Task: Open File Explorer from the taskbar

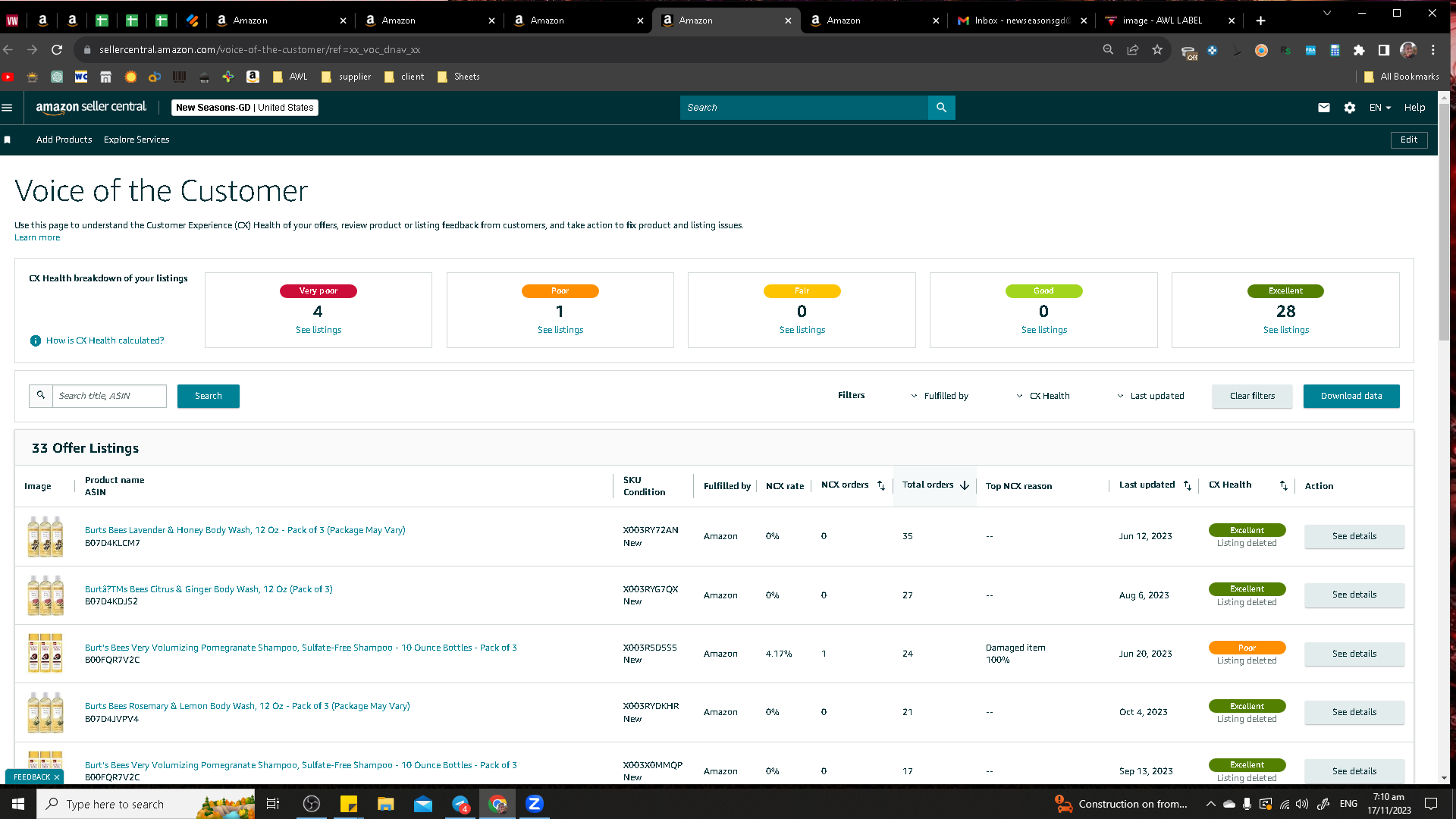Action: point(386,804)
